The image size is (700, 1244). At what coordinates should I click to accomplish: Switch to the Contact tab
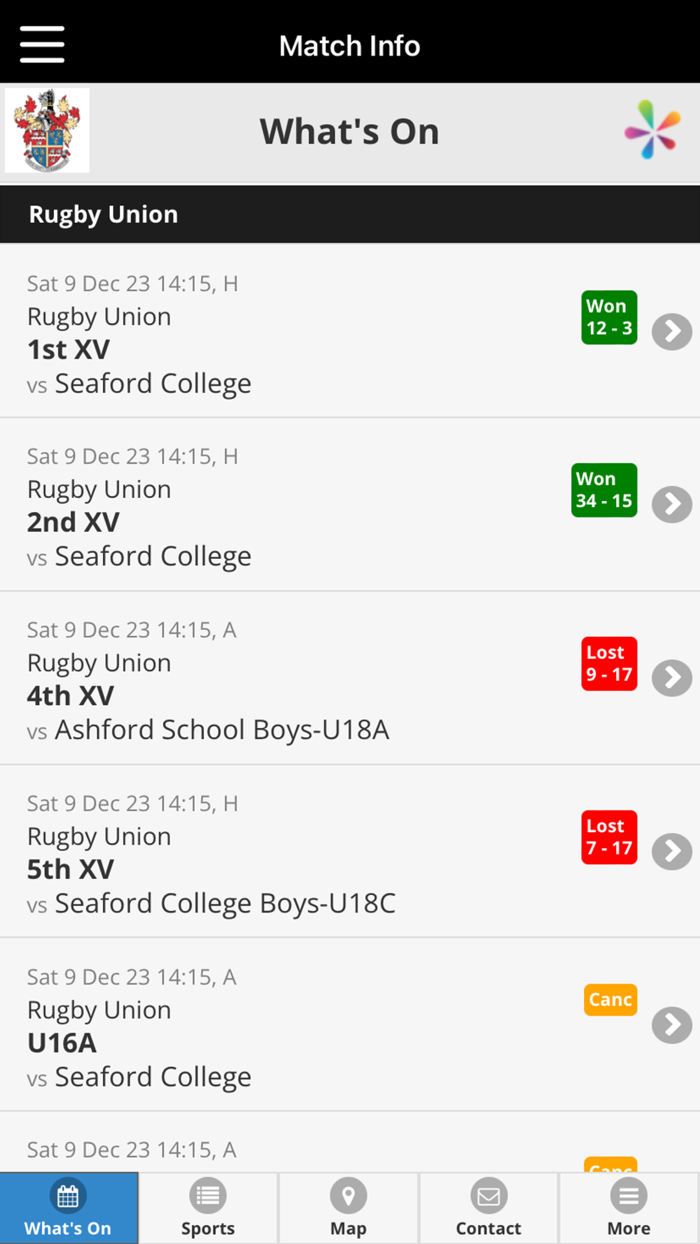coord(488,1207)
